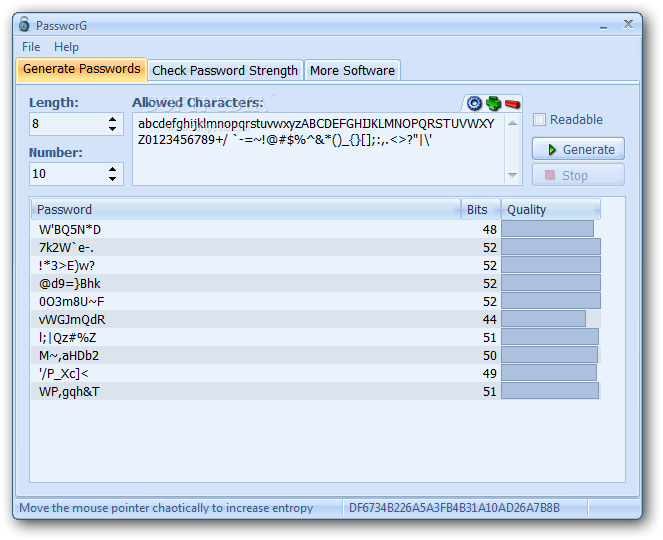Decrease the Number spinner value

pyautogui.click(x=112, y=178)
